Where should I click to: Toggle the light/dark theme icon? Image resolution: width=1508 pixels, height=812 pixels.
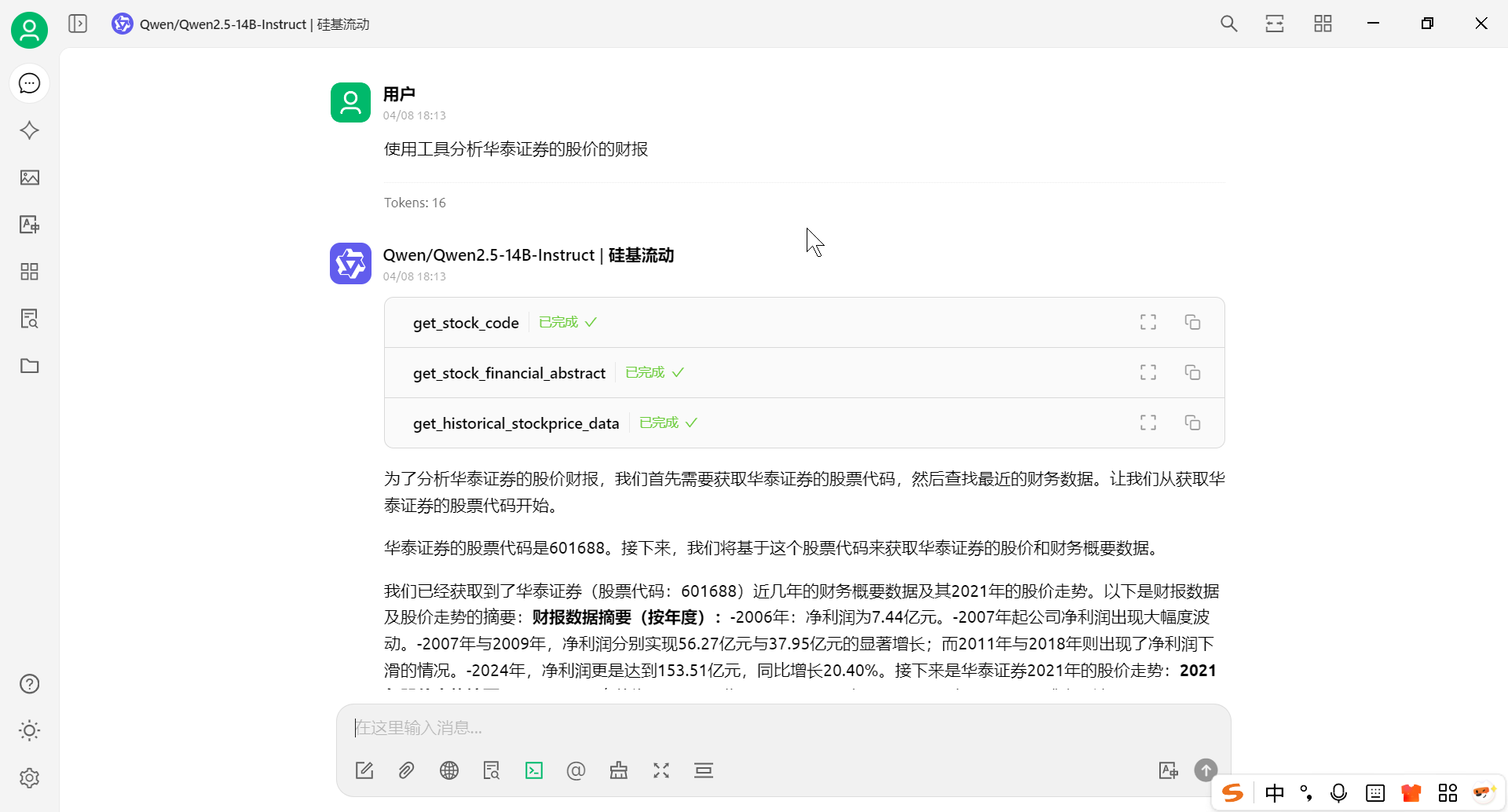29,731
